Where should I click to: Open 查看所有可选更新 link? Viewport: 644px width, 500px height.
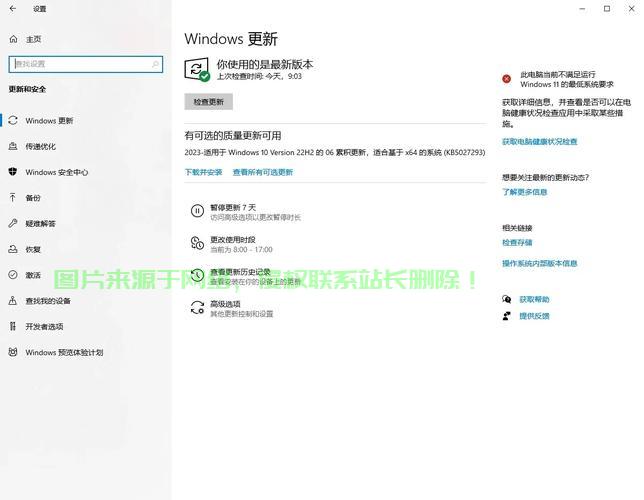pyautogui.click(x=263, y=172)
